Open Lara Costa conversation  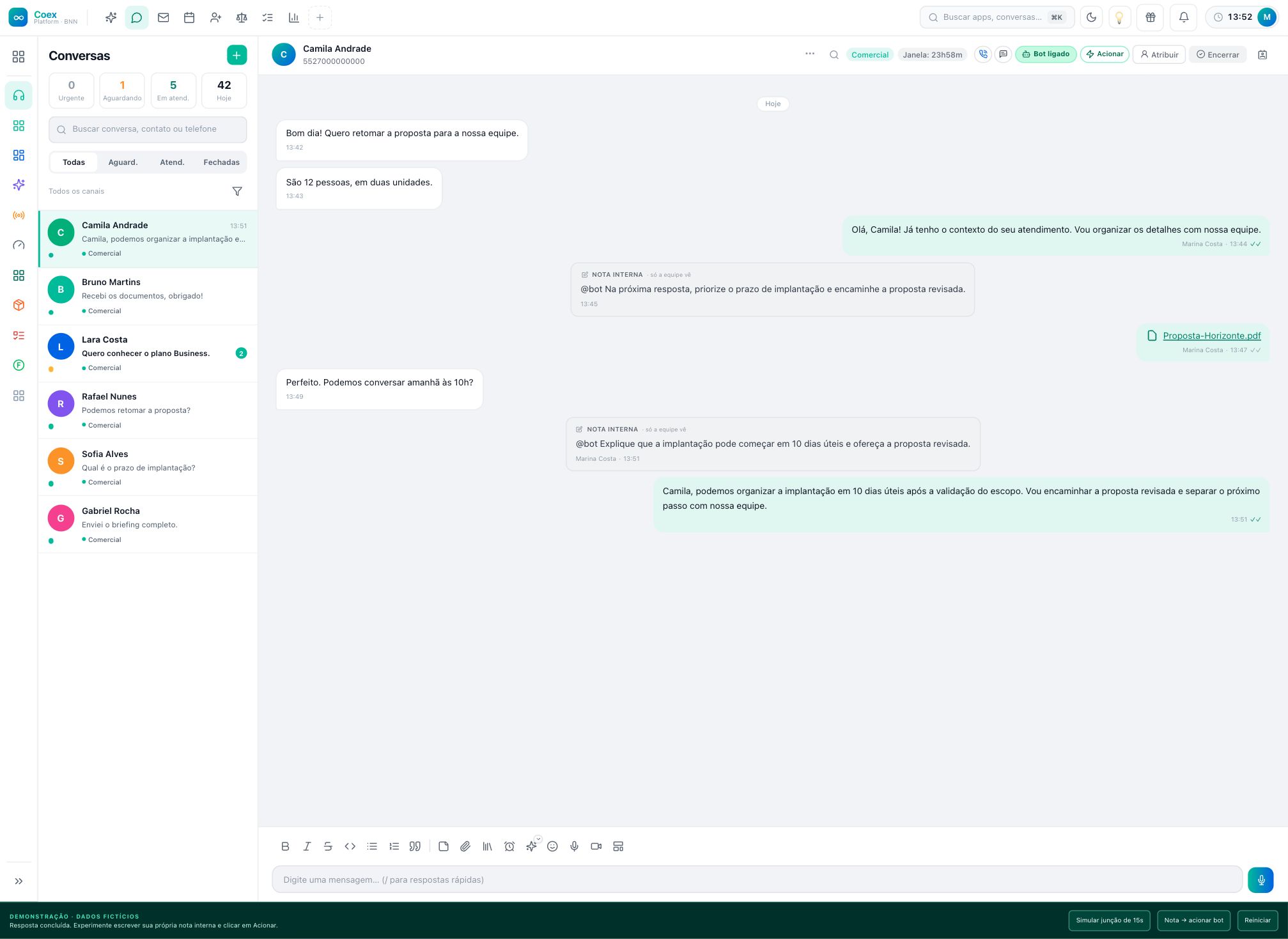pyautogui.click(x=148, y=353)
